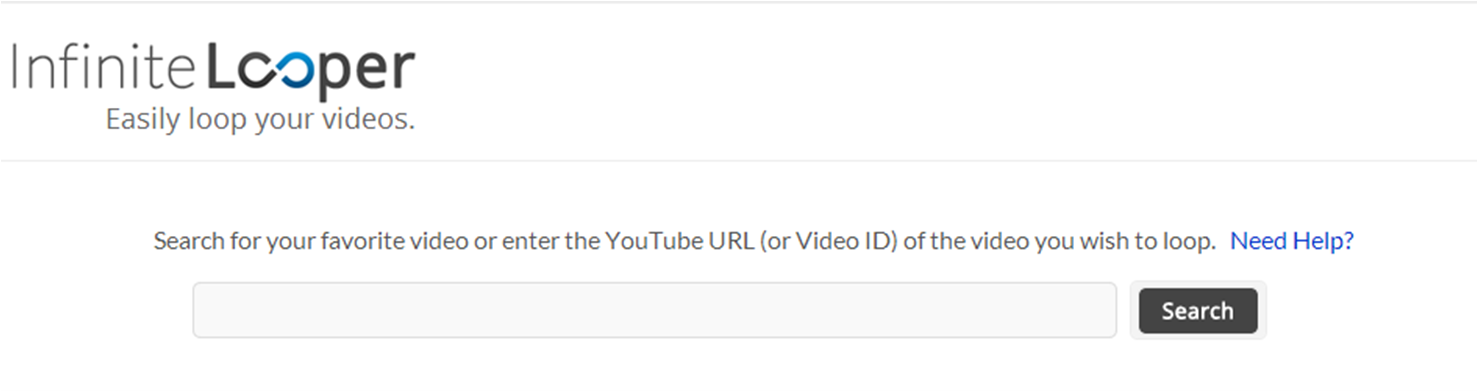
Task: Click the word "Infinite" in the logo
Action: [x=103, y=66]
